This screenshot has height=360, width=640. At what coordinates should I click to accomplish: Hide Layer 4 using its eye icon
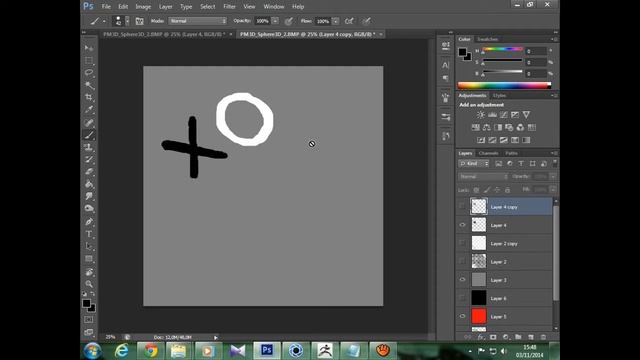pos(462,225)
